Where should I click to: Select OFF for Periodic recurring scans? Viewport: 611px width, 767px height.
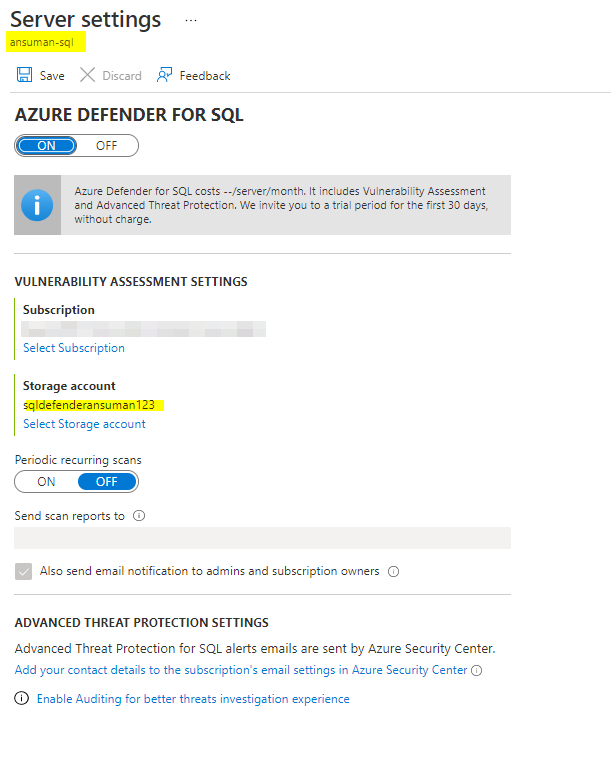tap(107, 481)
